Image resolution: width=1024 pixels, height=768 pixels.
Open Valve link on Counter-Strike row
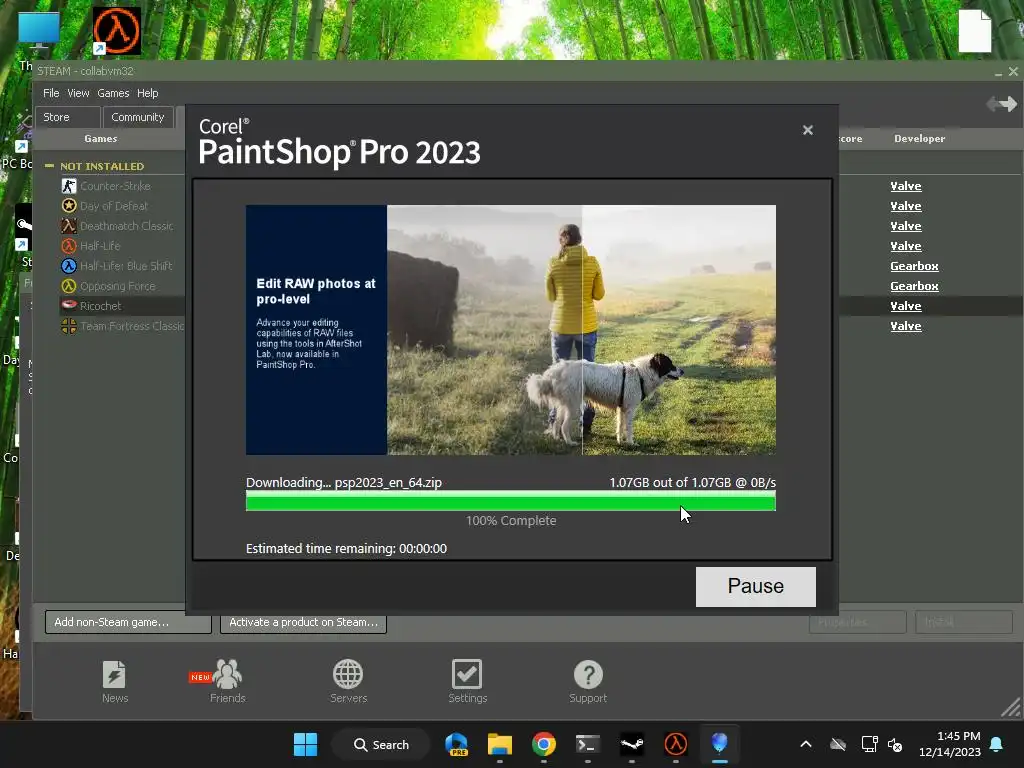[906, 186]
